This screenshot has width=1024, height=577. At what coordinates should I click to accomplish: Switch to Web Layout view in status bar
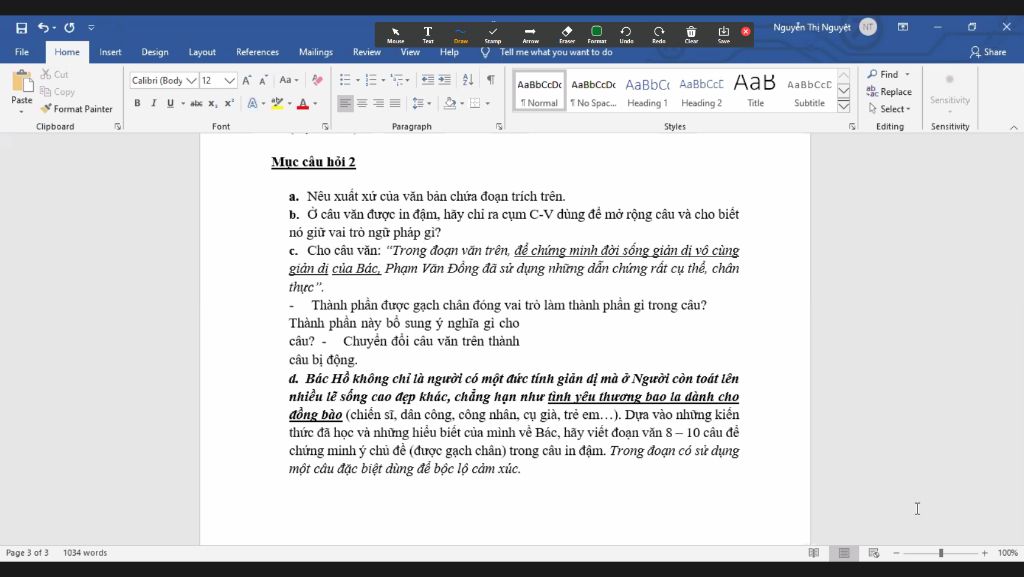874,553
